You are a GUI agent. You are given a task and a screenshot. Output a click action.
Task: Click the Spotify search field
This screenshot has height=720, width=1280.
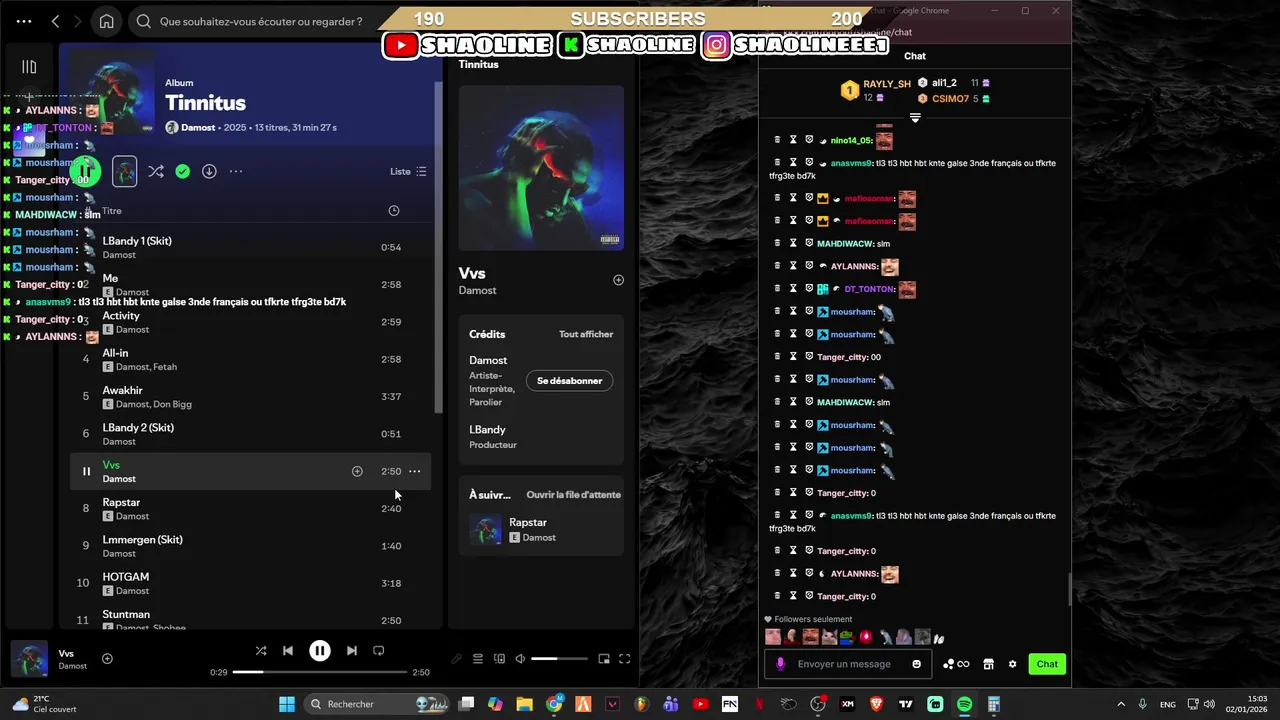(260, 21)
